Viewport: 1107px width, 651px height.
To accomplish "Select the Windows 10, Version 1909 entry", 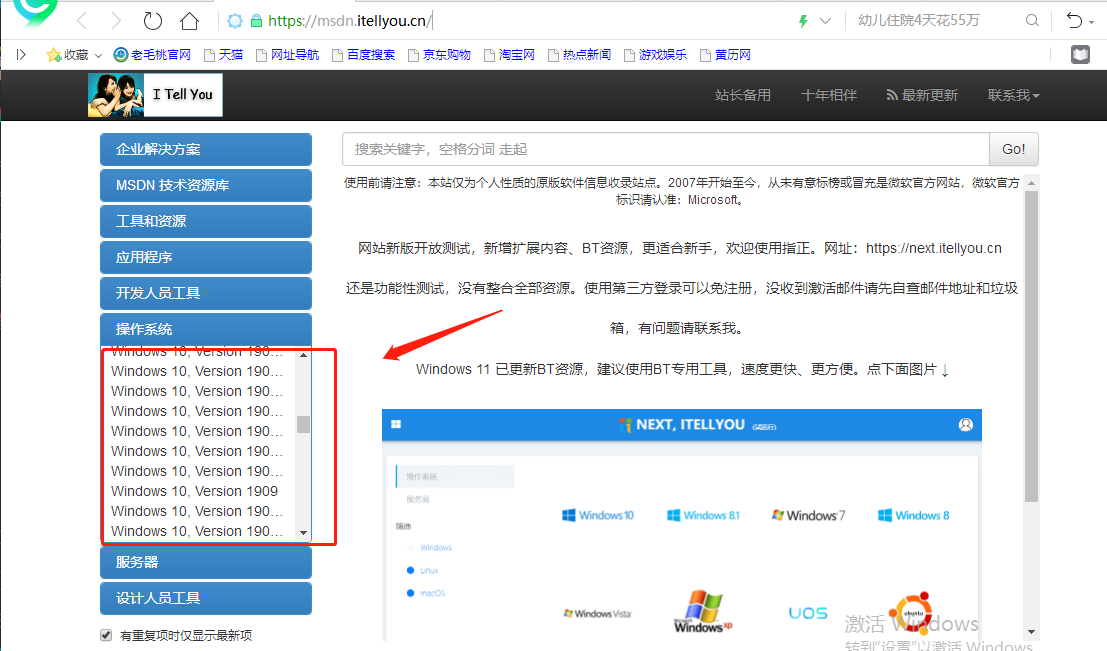I will pyautogui.click(x=195, y=491).
